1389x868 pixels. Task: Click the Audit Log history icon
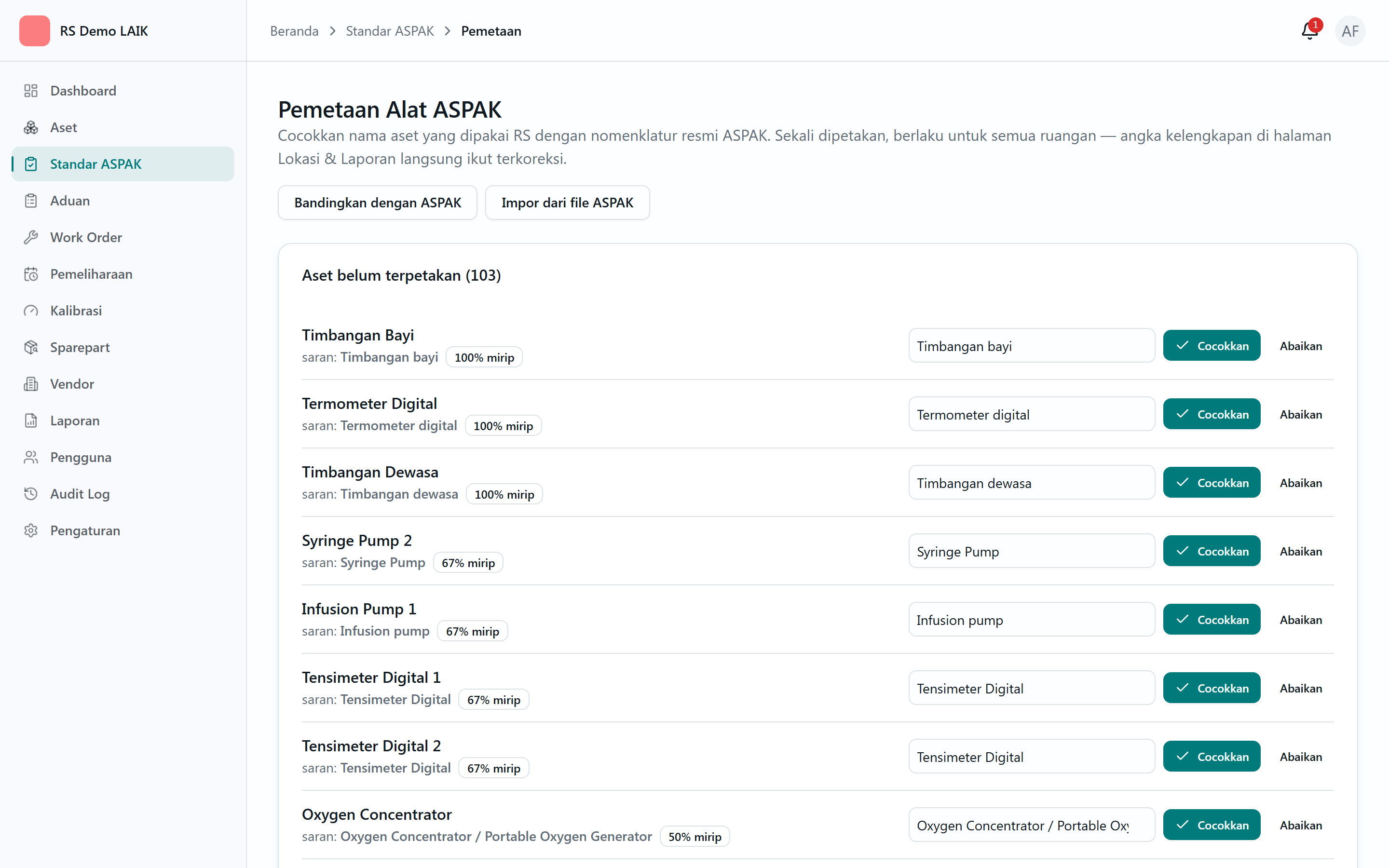click(x=31, y=494)
